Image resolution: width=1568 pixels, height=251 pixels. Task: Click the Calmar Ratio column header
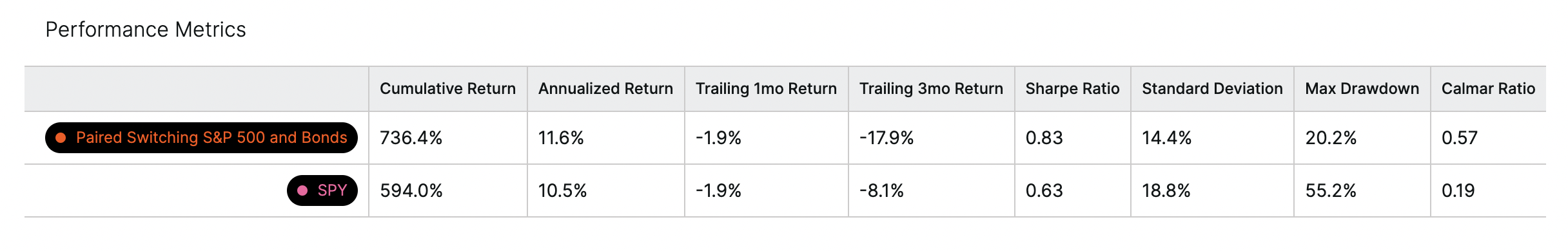click(1488, 89)
